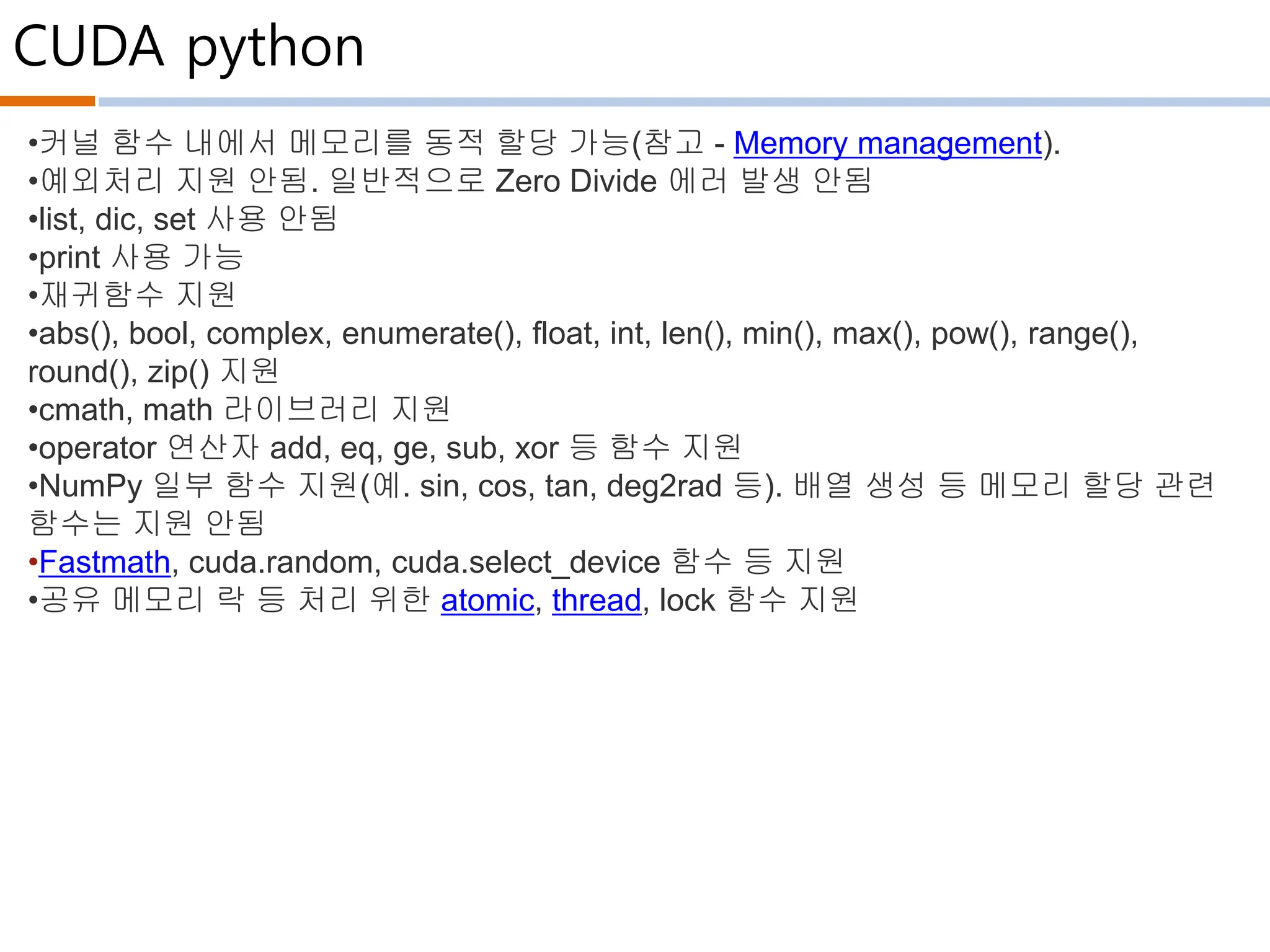Select the list, dic, set bullet line
Screen dimensions: 1270x952
[182, 219]
